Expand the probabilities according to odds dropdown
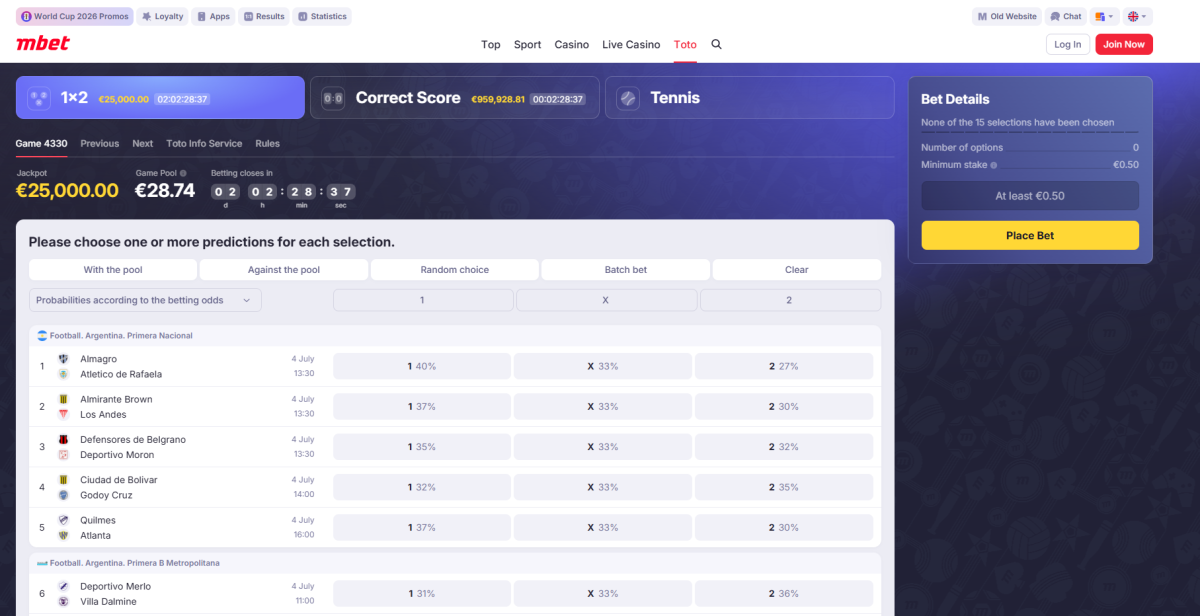Viewport: 1200px width, 616px height. (x=145, y=300)
